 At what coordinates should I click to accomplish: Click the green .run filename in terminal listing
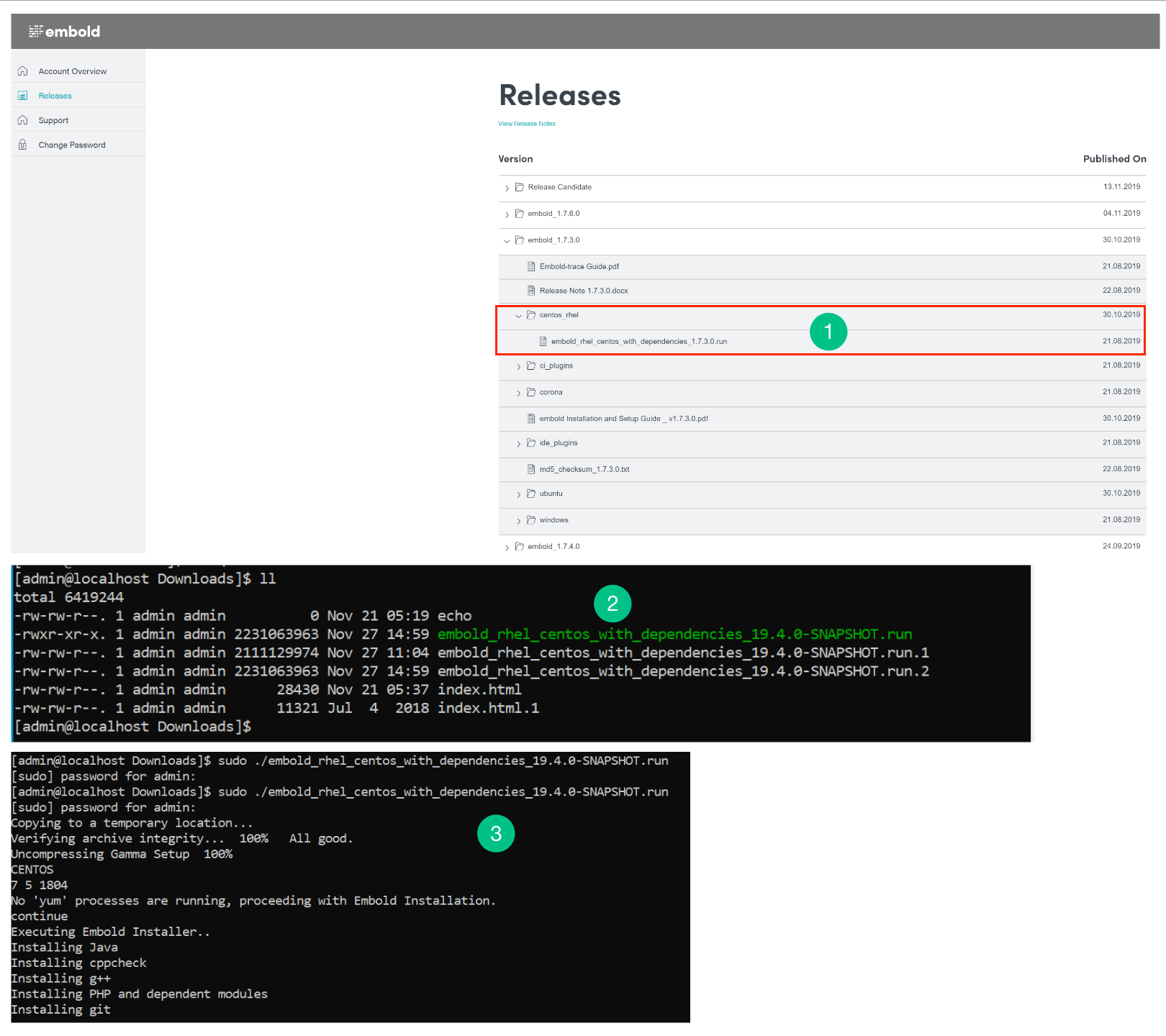(674, 634)
